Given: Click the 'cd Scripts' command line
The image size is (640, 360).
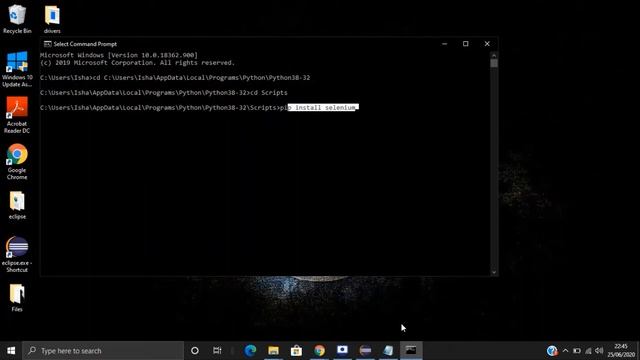Looking at the screenshot, I should (x=164, y=93).
